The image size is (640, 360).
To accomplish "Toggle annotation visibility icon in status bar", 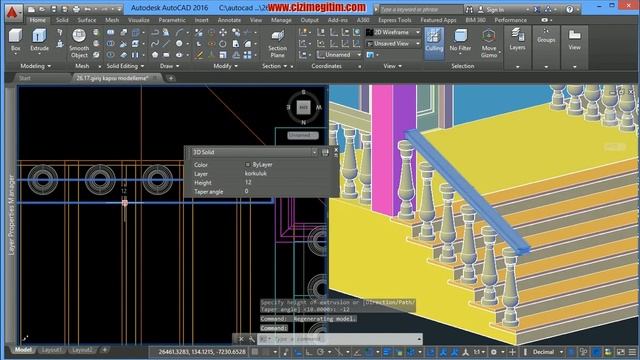I will coord(442,352).
